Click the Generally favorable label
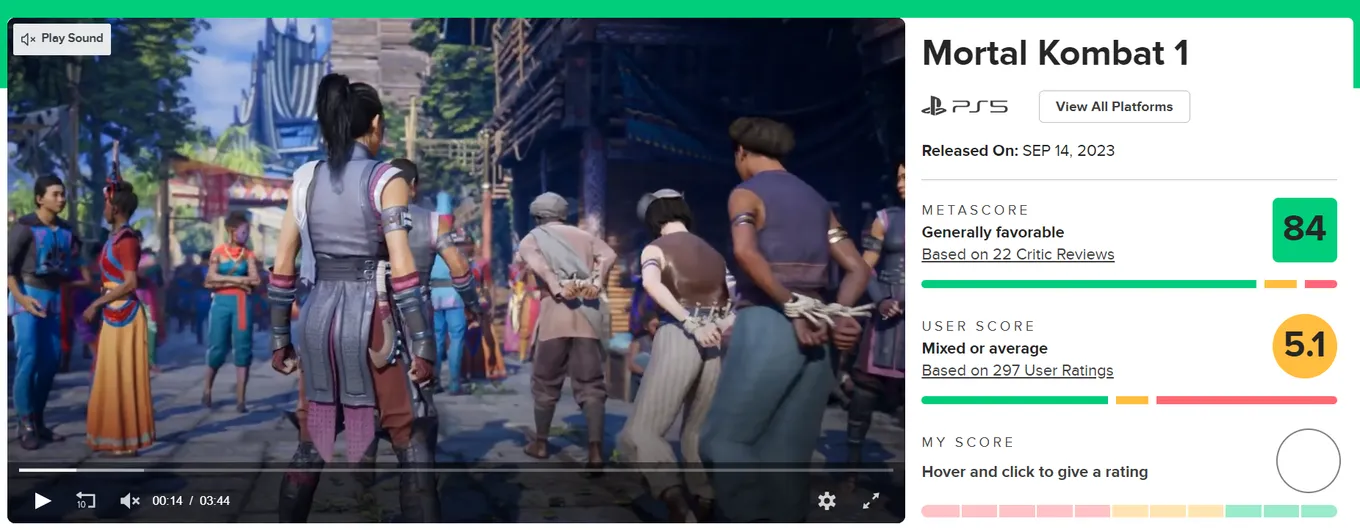 pos(993,232)
